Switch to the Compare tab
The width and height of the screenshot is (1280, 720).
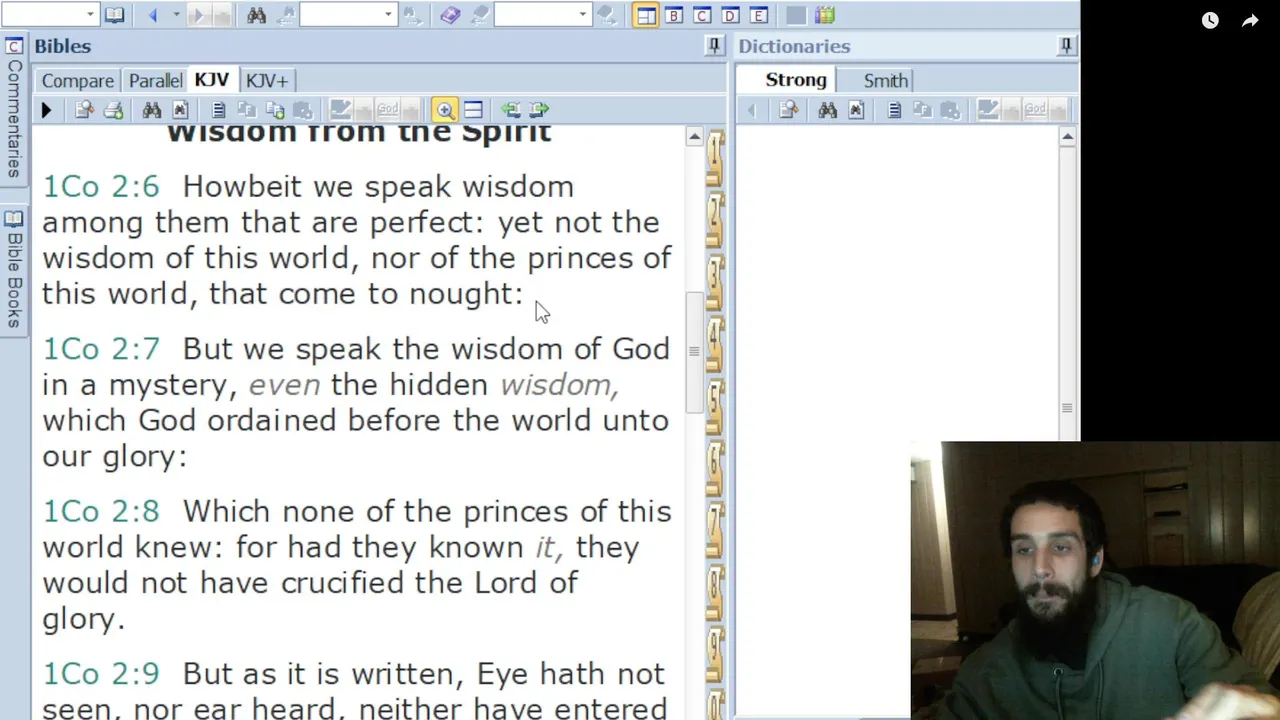[x=77, y=81]
